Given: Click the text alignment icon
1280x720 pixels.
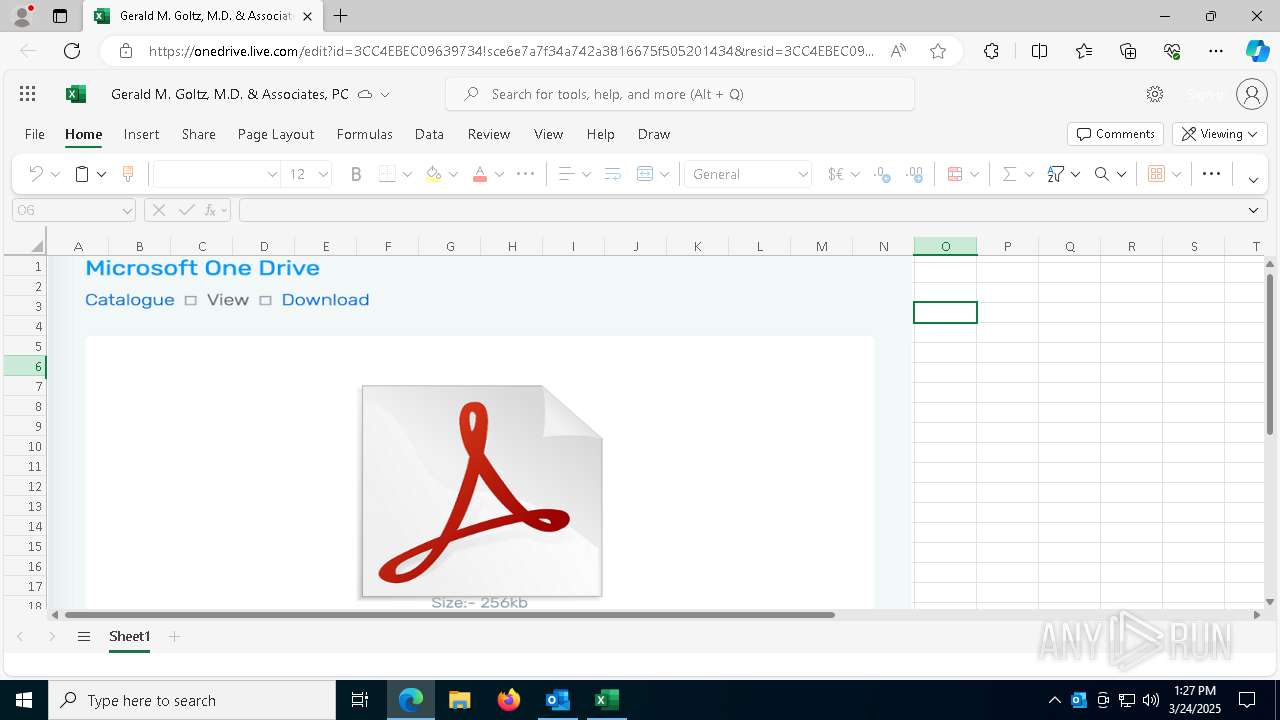Looking at the screenshot, I should pyautogui.click(x=566, y=174).
